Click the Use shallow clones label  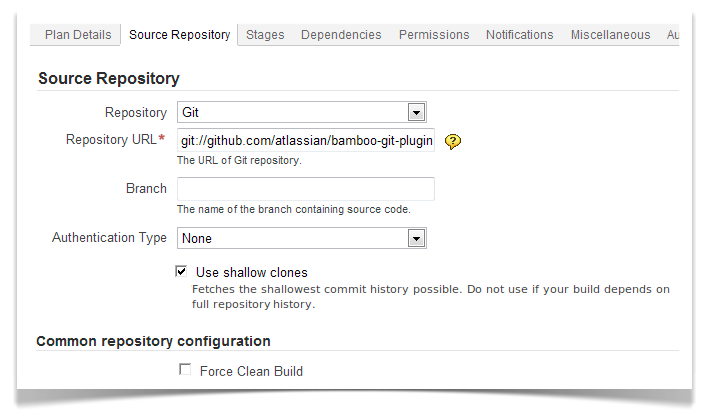252,273
